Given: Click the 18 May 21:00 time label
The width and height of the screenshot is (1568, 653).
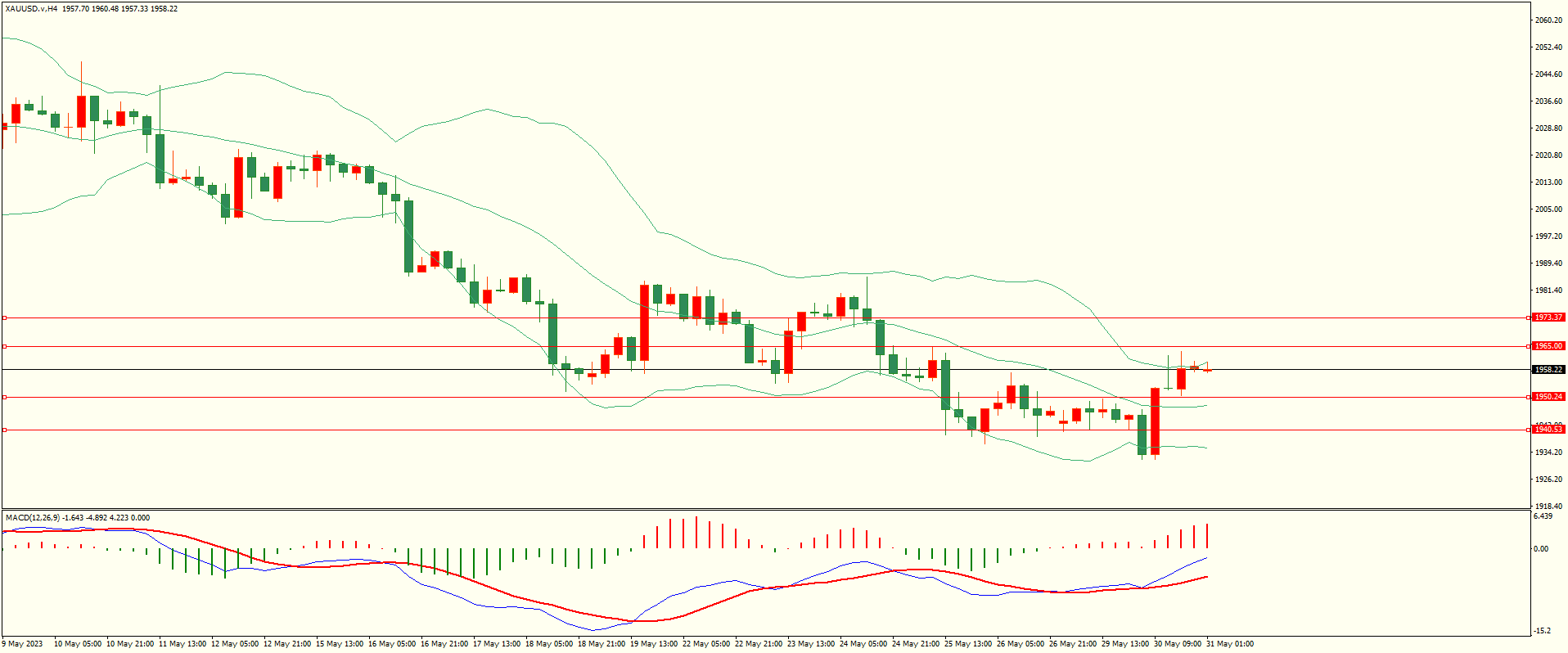Looking at the screenshot, I should (602, 644).
